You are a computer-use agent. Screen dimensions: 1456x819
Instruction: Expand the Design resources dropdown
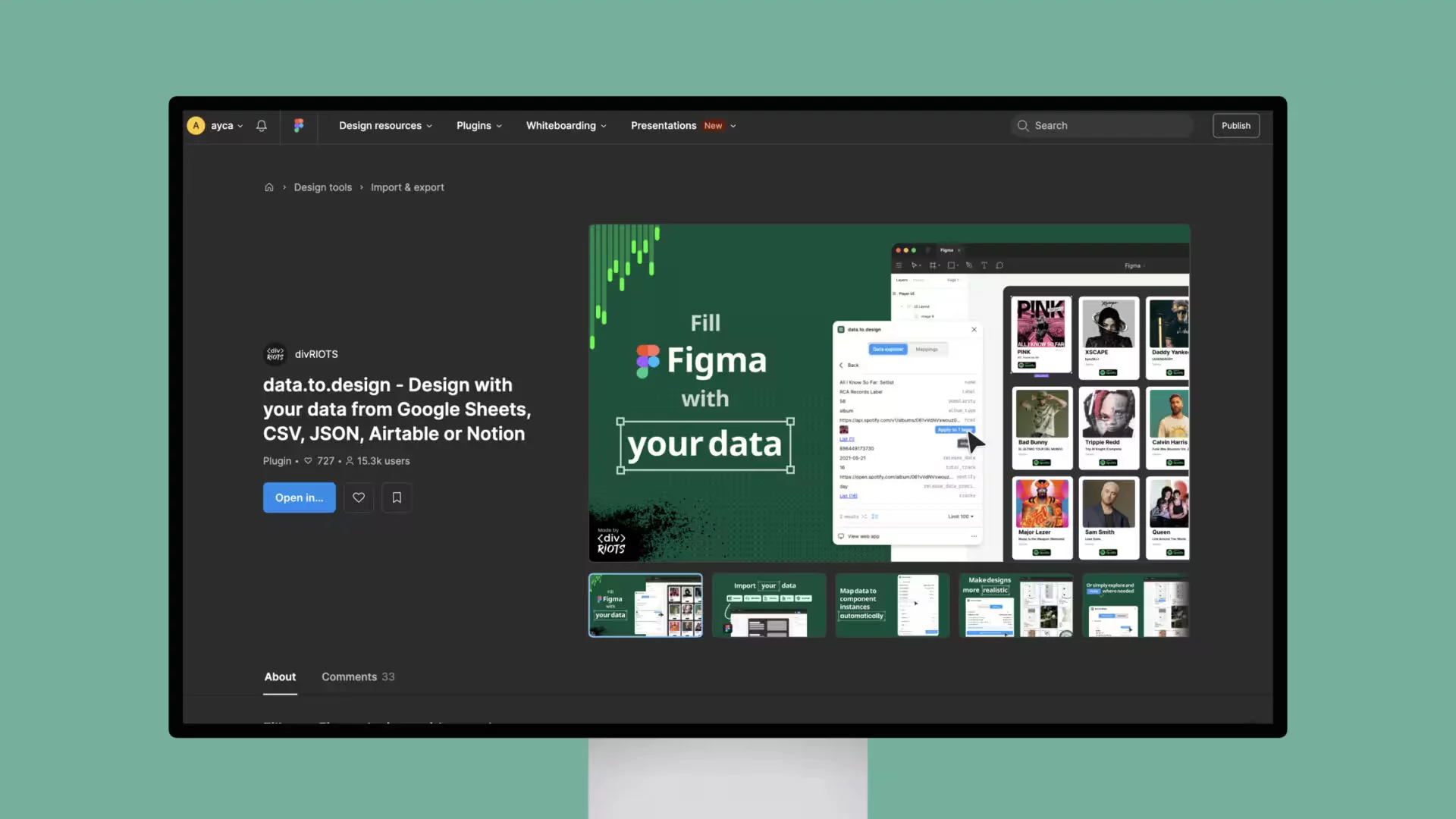(385, 125)
